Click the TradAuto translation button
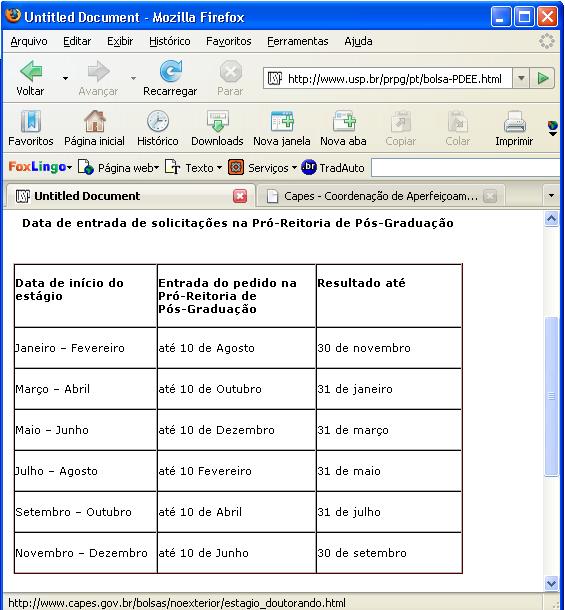This screenshot has width=565, height=610. coord(333,168)
